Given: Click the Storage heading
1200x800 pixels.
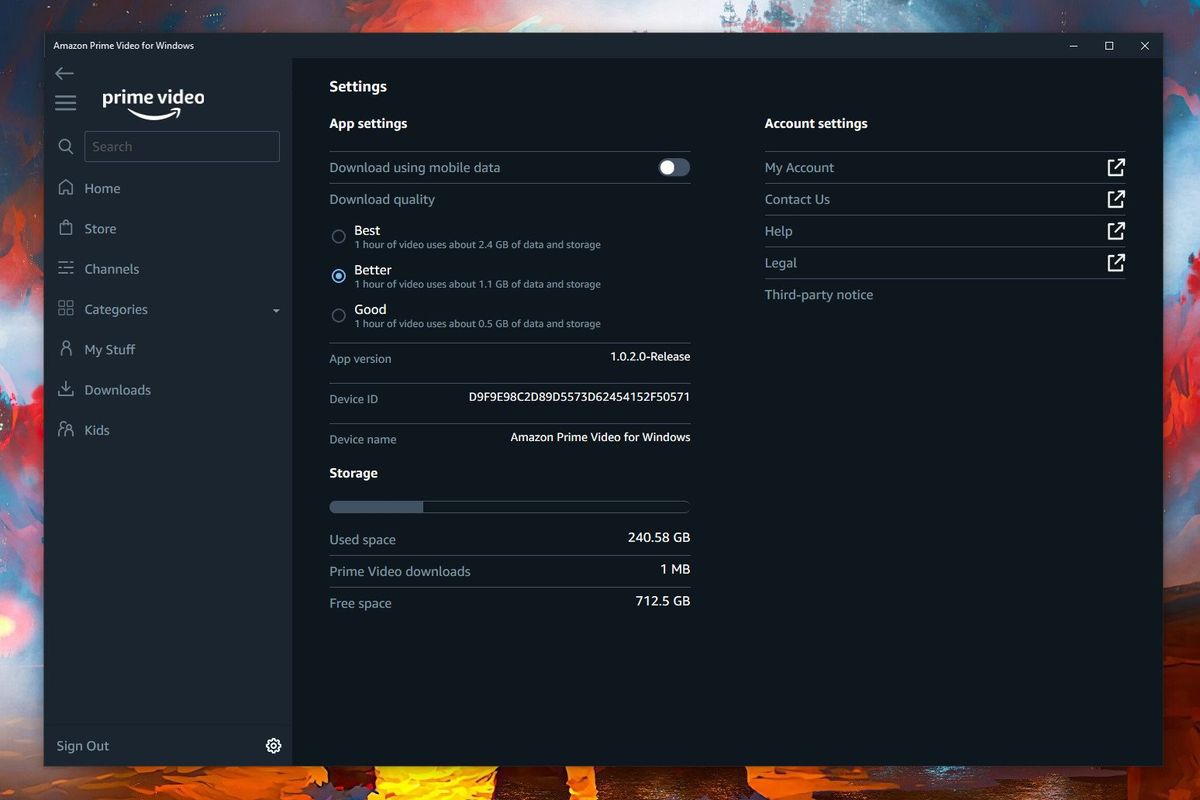Looking at the screenshot, I should coord(353,473).
